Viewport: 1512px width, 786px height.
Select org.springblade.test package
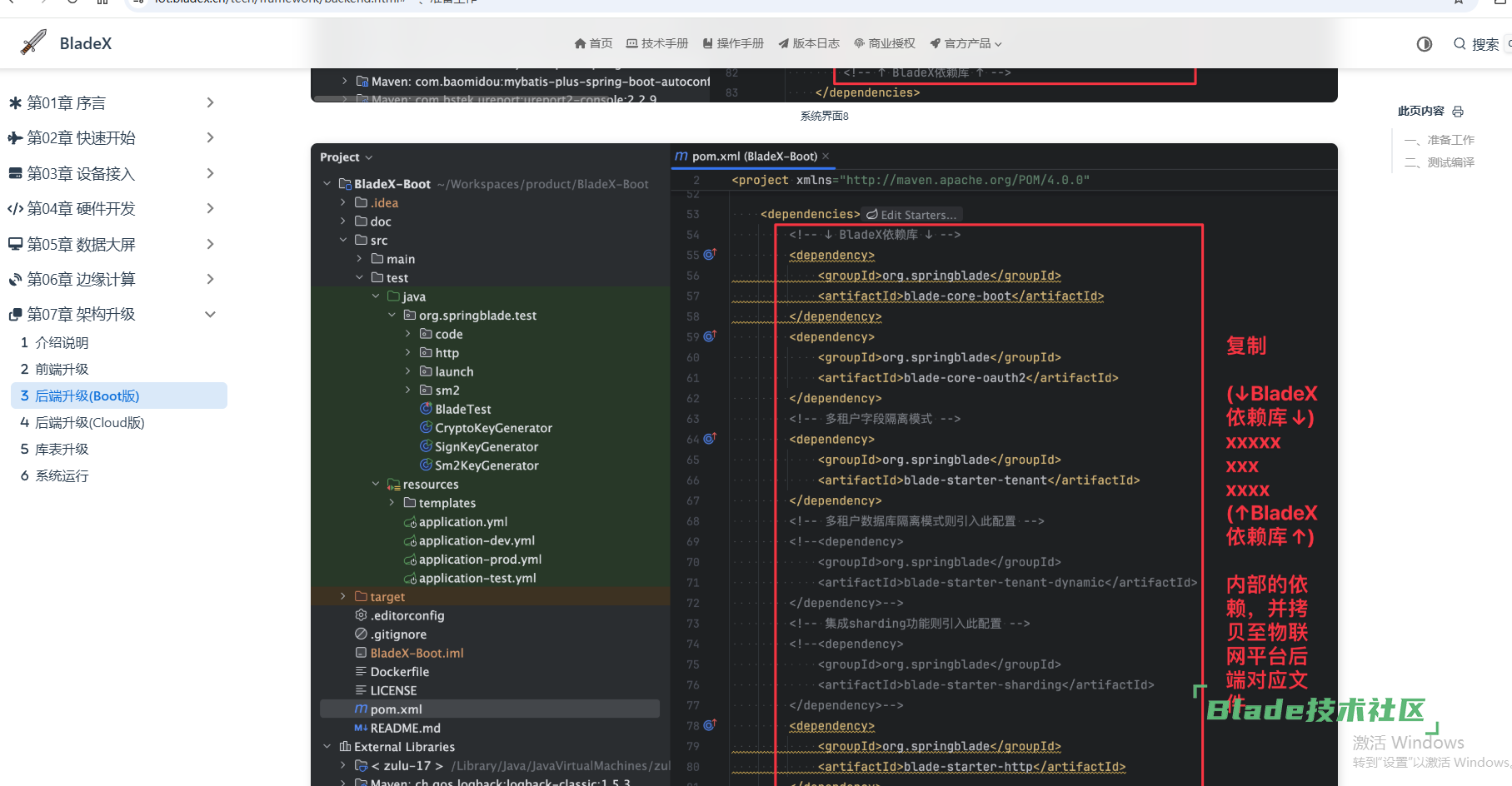pos(477,316)
